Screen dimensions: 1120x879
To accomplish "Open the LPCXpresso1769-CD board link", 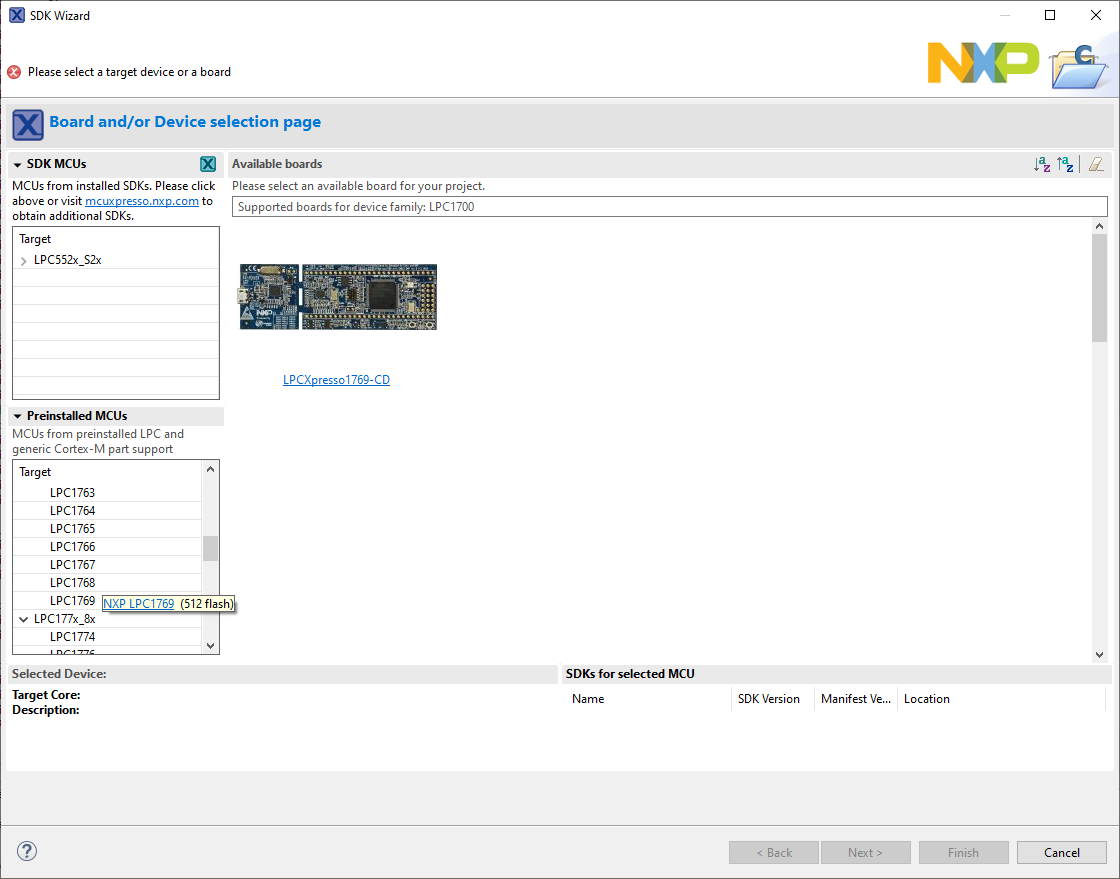I will pyautogui.click(x=336, y=379).
